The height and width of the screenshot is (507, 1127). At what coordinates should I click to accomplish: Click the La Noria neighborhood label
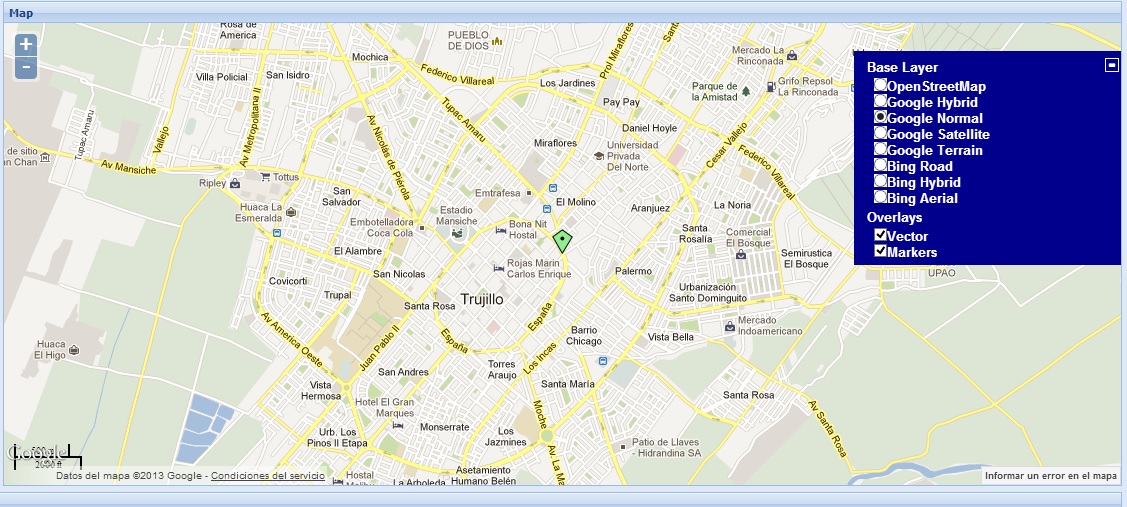[732, 204]
